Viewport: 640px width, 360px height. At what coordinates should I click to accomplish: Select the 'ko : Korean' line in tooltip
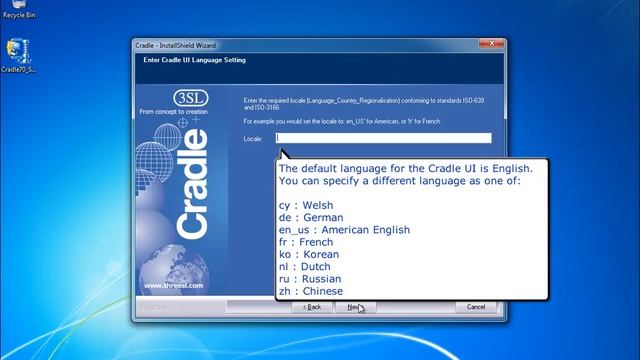(309, 254)
